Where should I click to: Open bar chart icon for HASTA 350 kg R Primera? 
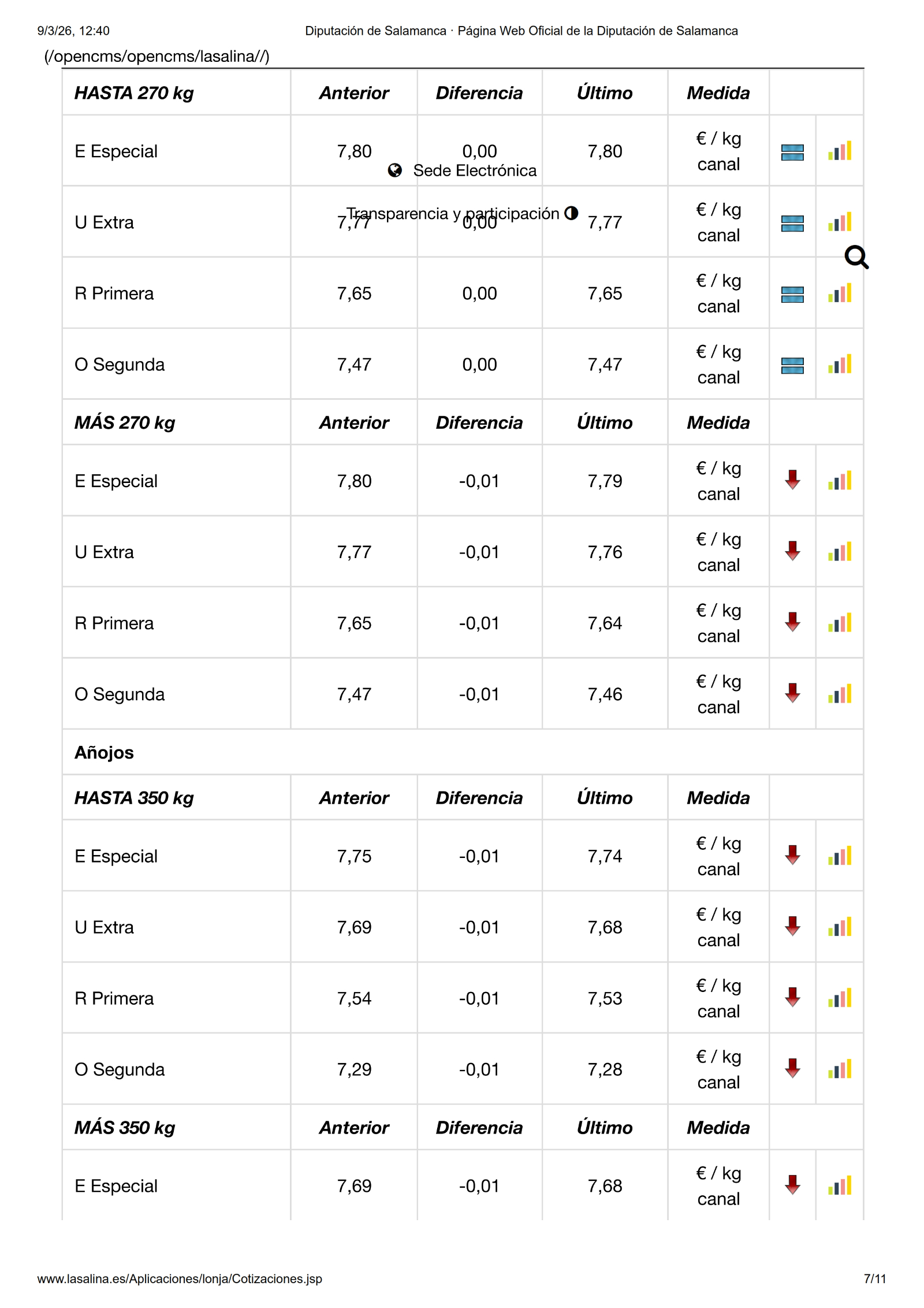840,998
